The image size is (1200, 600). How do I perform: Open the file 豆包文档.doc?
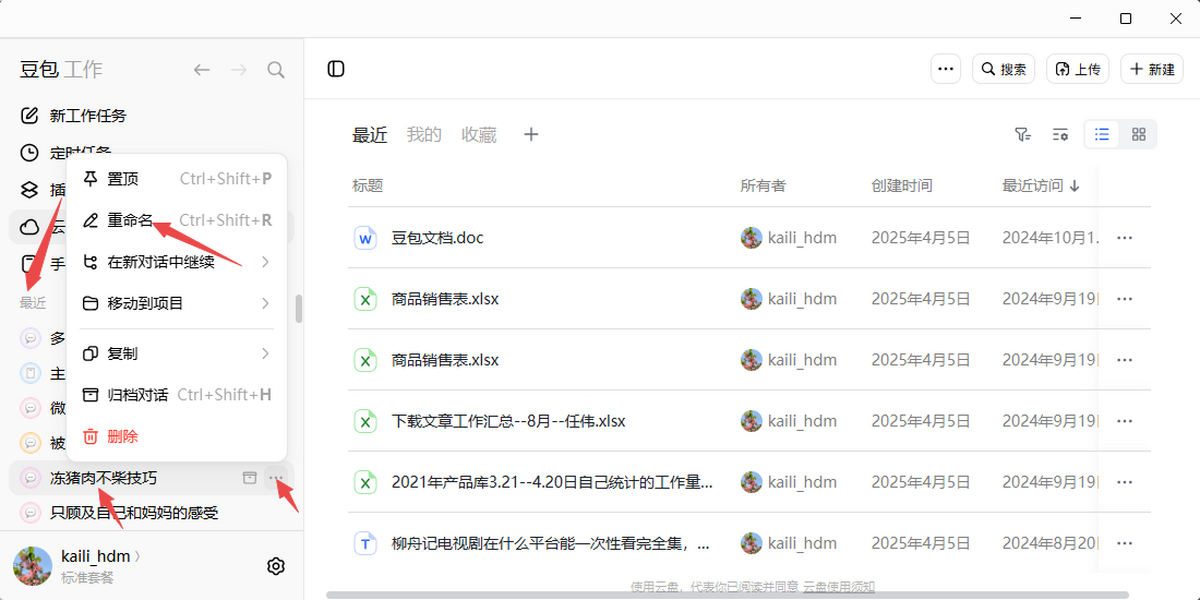click(x=438, y=238)
